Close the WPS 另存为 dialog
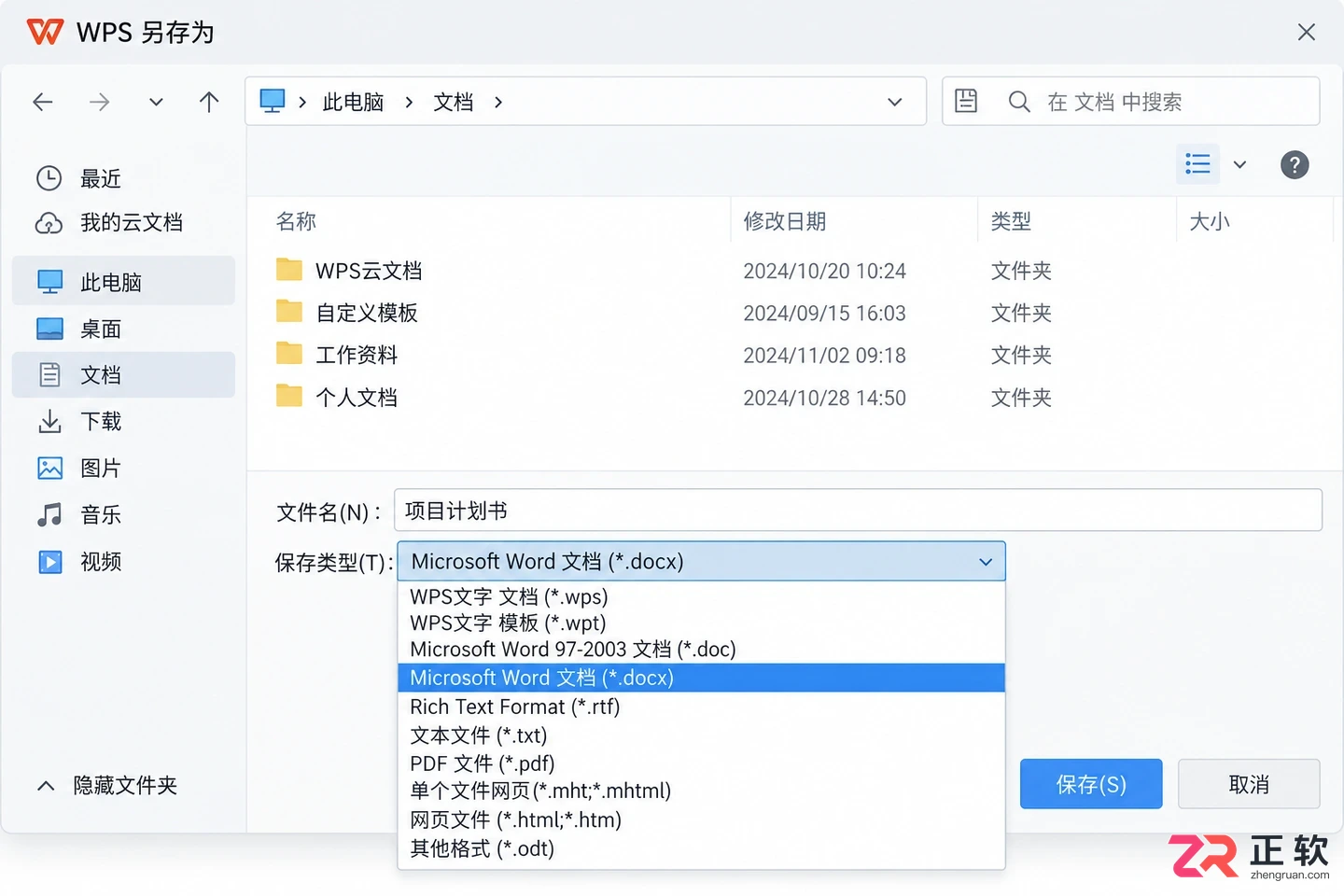Screen dimensions: 1344x896 tap(1307, 33)
